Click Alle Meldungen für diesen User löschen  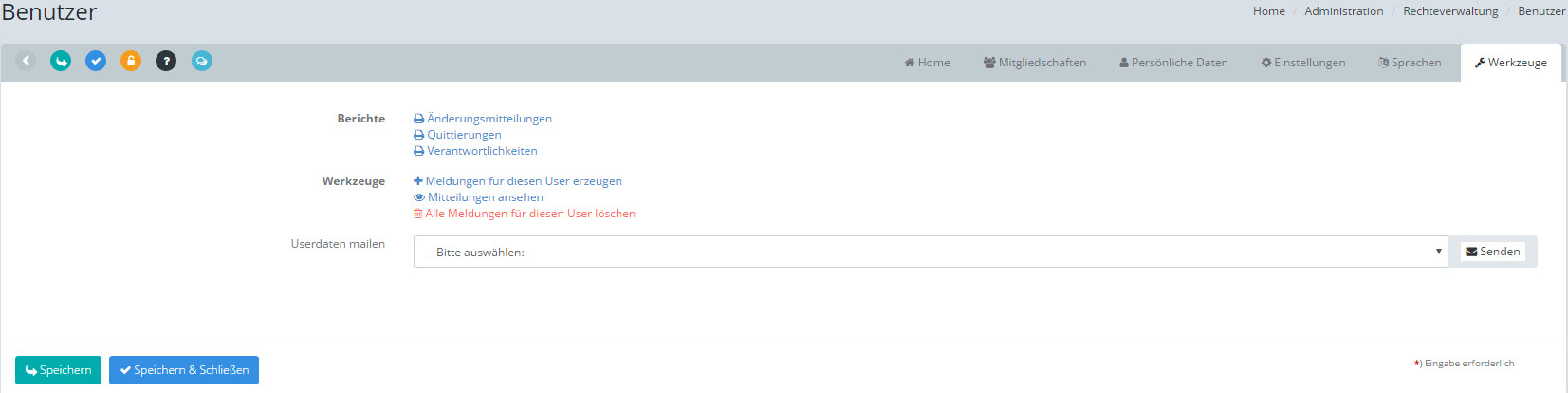tap(529, 214)
